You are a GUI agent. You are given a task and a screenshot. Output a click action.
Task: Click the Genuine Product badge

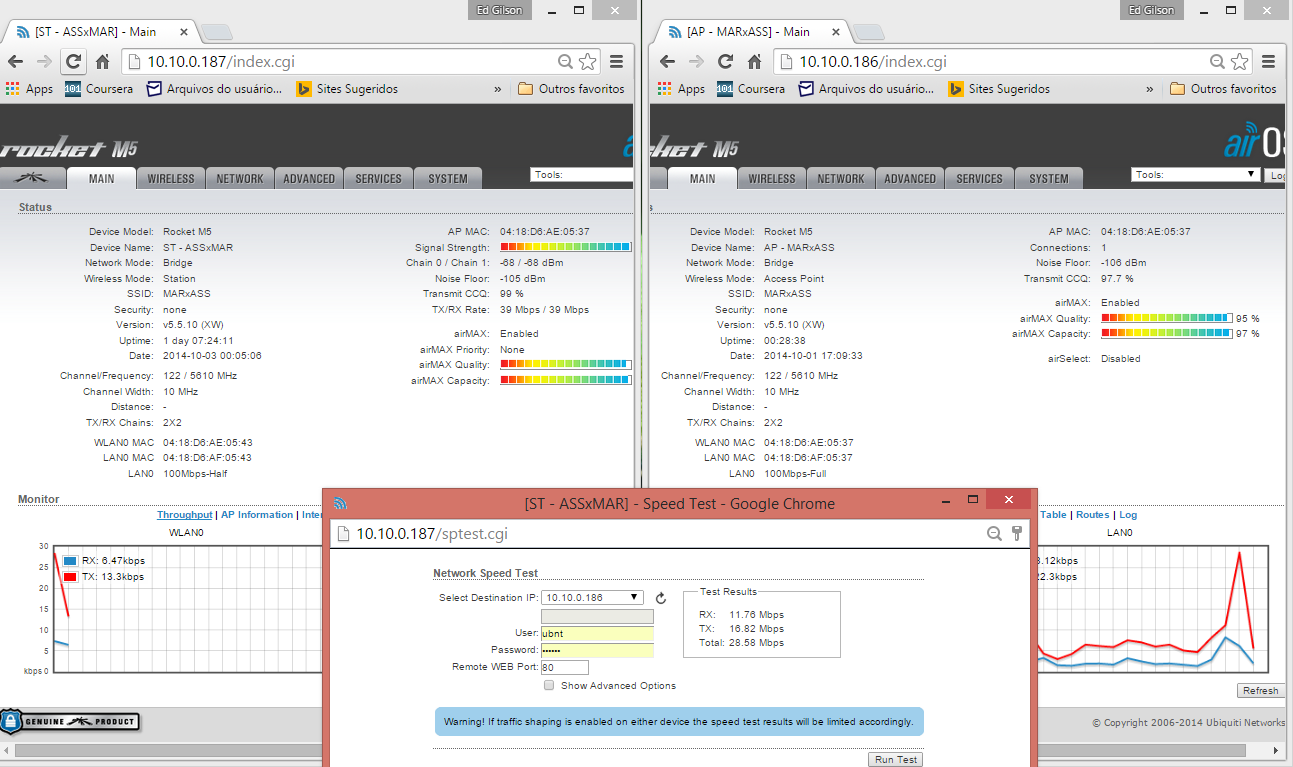click(x=70, y=721)
